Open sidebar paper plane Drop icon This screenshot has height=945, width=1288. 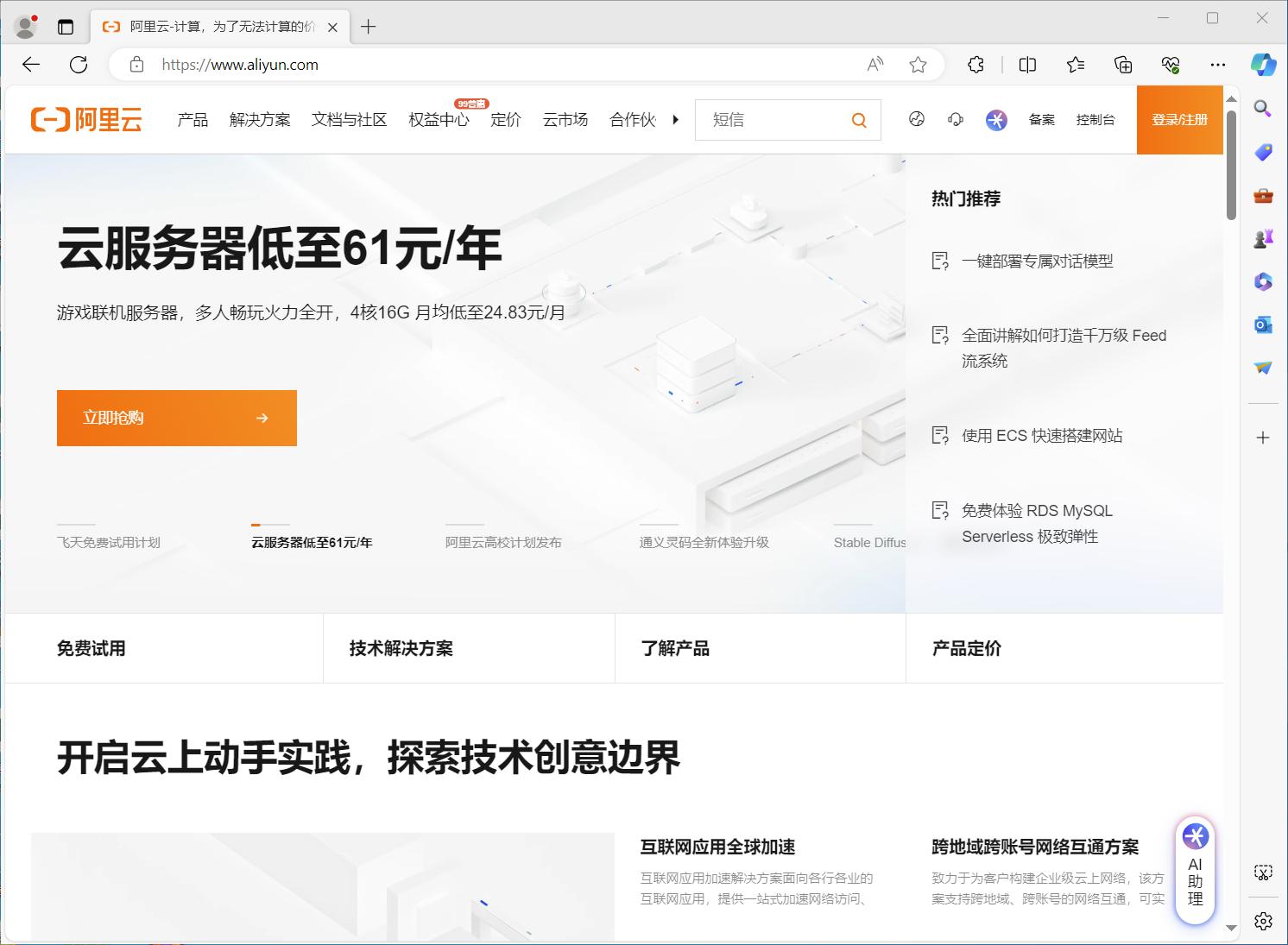[x=1263, y=368]
